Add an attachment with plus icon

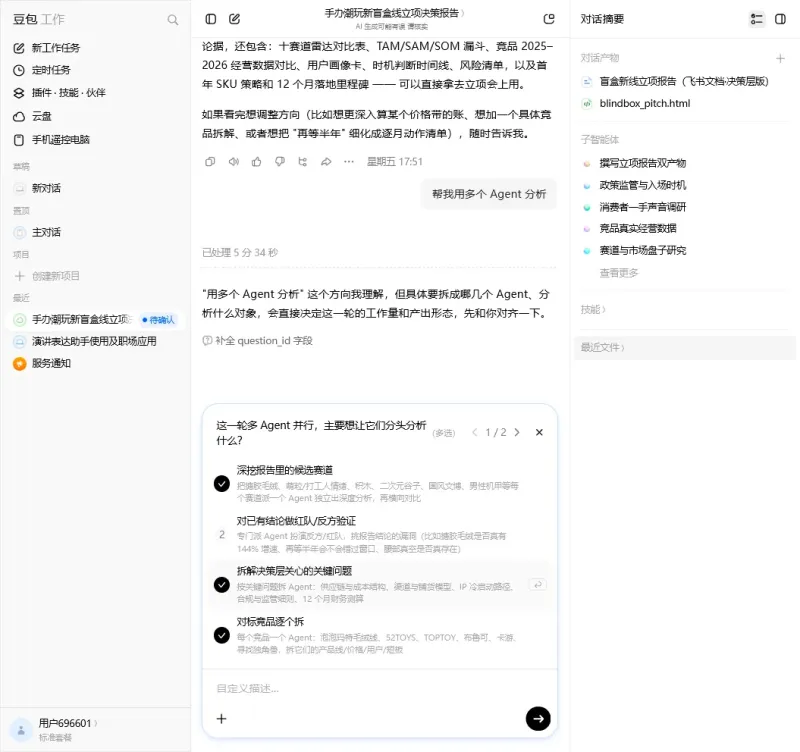[x=221, y=718]
